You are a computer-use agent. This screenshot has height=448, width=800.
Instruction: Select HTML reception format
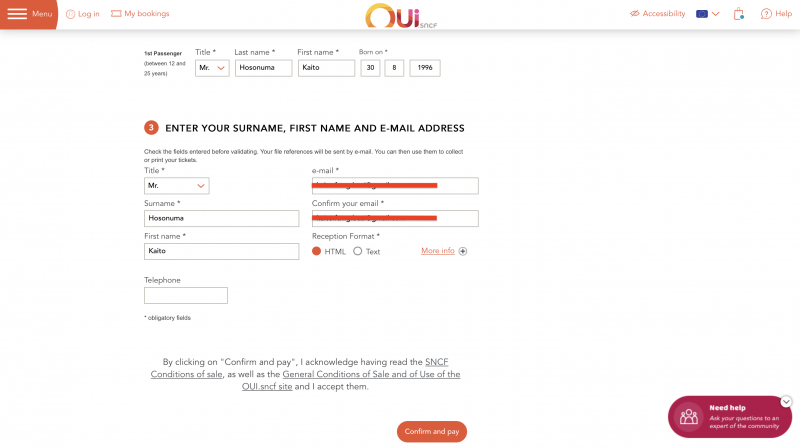[x=316, y=251]
